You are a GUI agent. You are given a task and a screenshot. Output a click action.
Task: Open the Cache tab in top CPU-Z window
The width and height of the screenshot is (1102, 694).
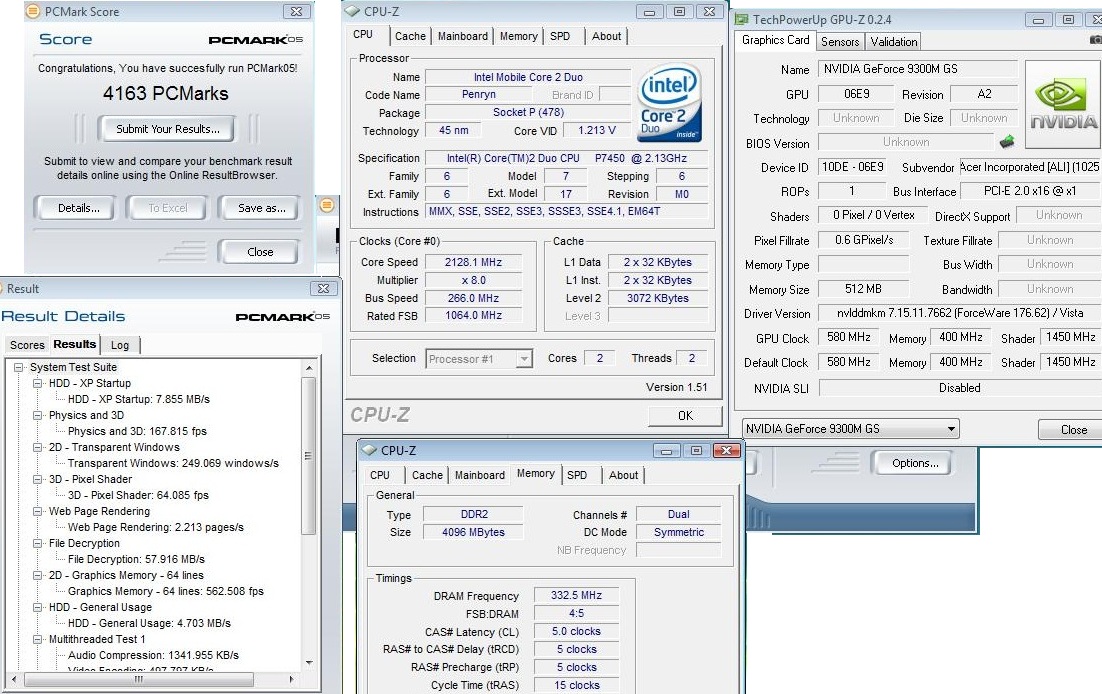(410, 36)
